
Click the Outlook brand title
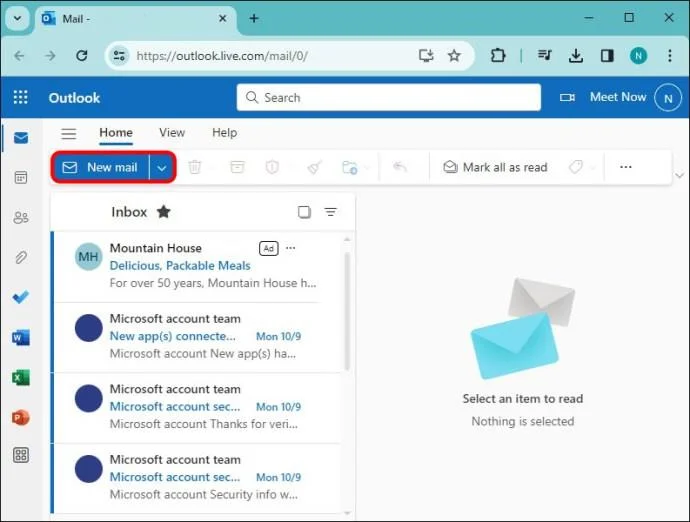(74, 98)
